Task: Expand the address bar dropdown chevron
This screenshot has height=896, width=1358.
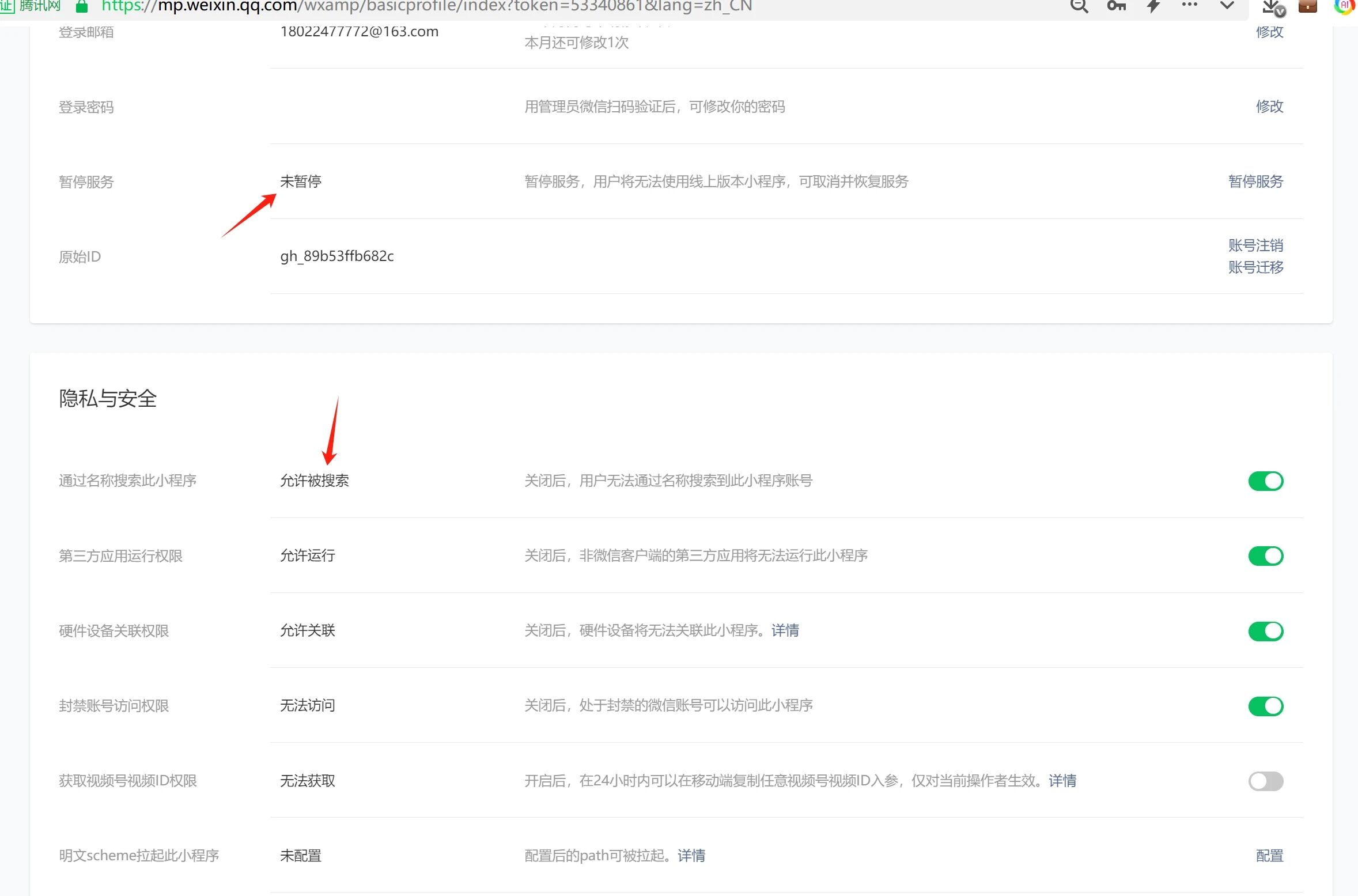Action: point(1227,6)
